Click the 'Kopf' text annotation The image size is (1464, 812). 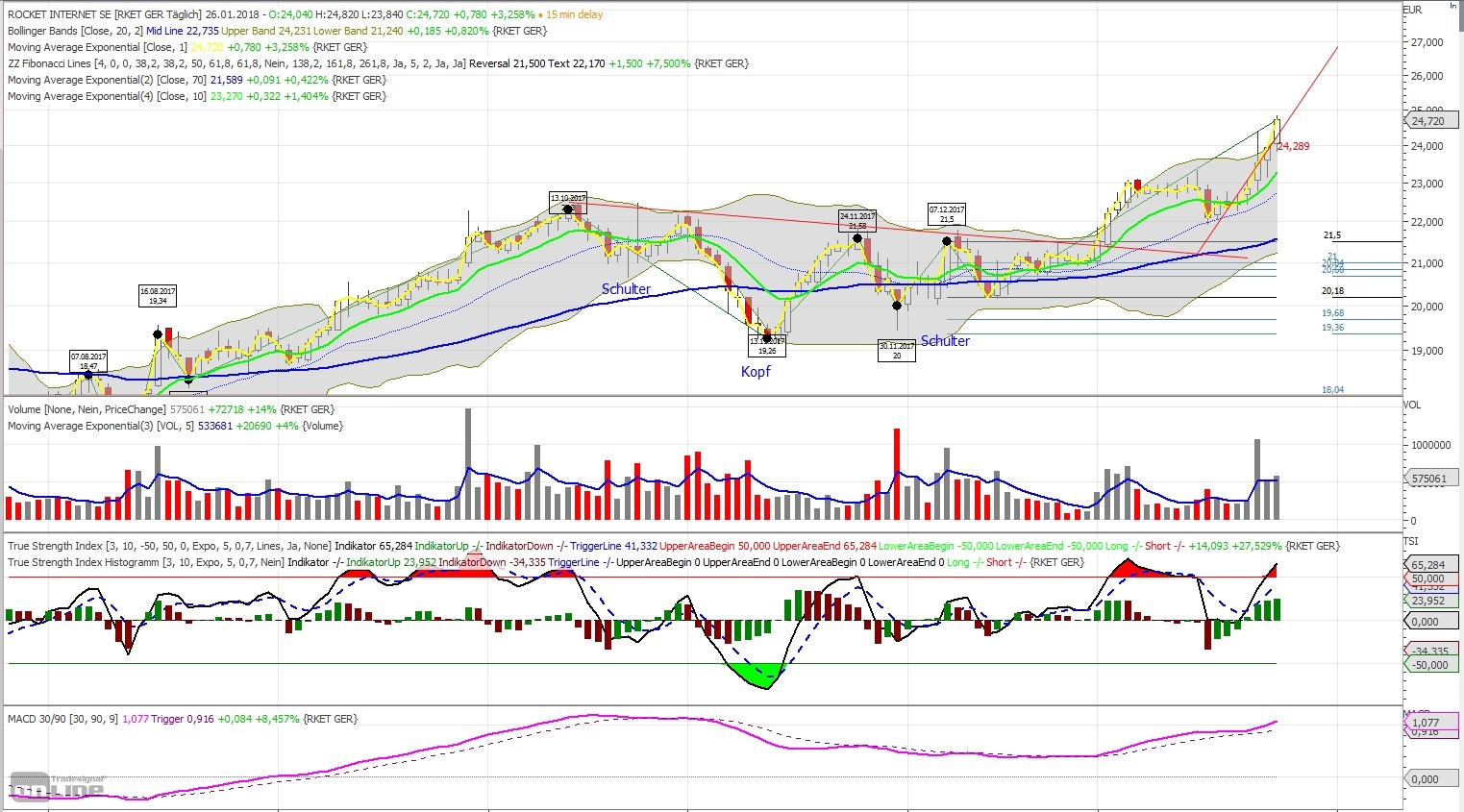coord(757,371)
